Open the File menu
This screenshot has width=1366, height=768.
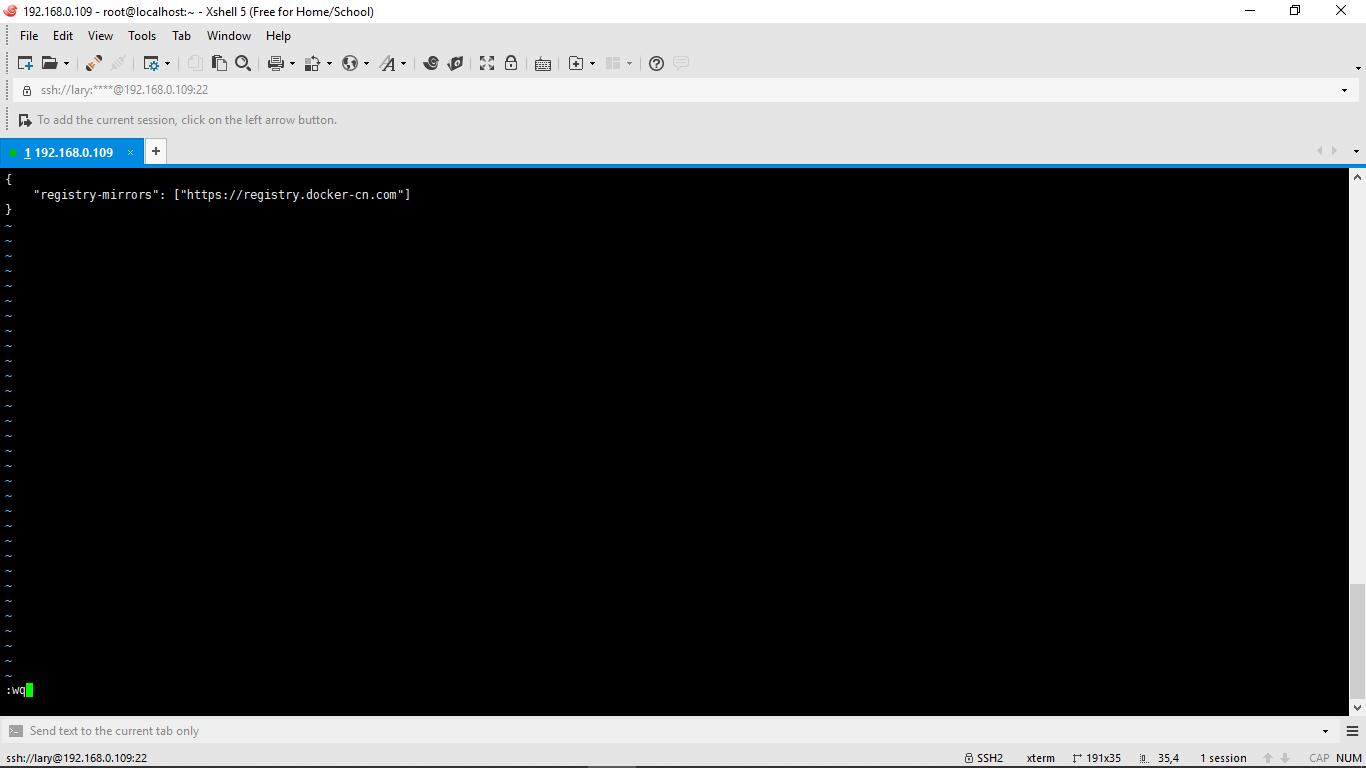tap(29, 35)
